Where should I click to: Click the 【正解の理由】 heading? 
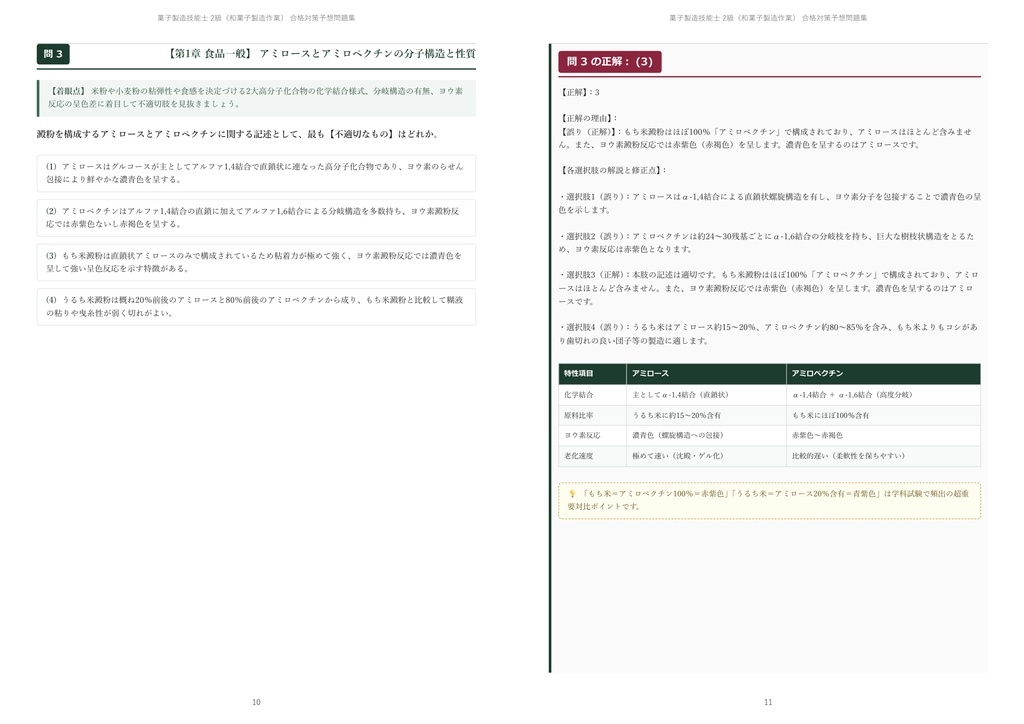point(588,118)
